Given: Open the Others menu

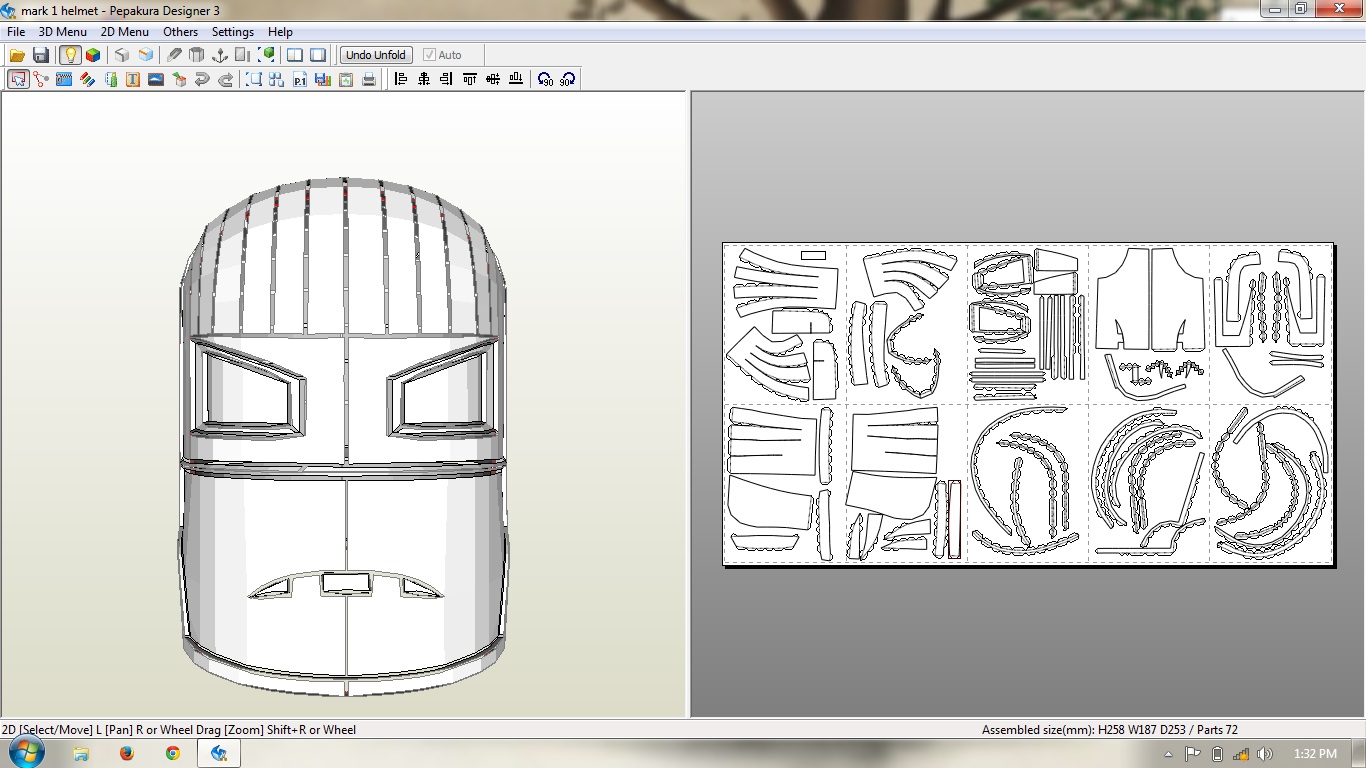Looking at the screenshot, I should pyautogui.click(x=181, y=32).
